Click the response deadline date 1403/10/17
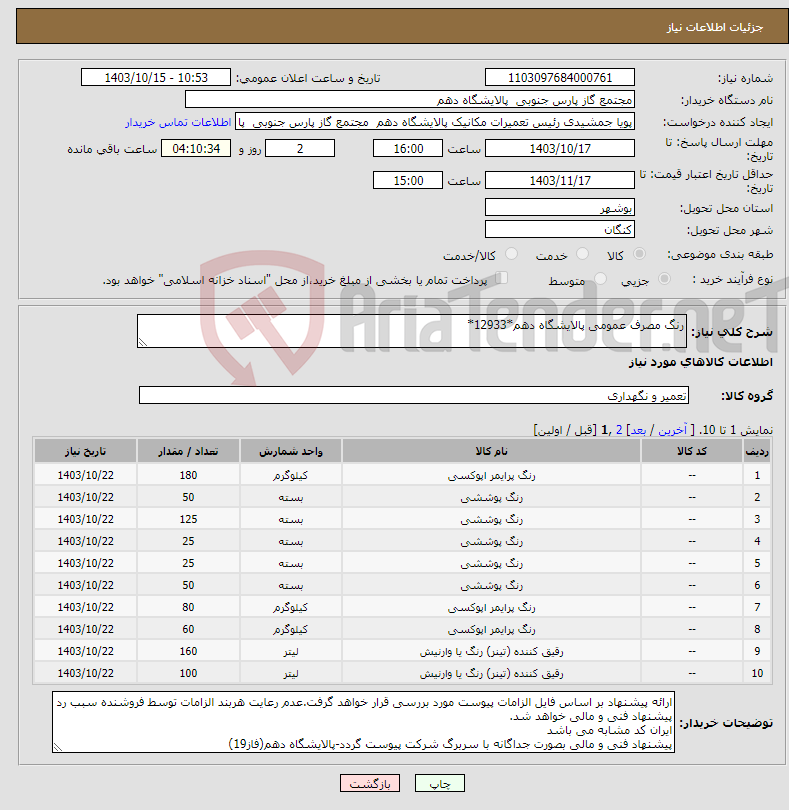Viewport: 789px width, 810px height. tap(560, 149)
